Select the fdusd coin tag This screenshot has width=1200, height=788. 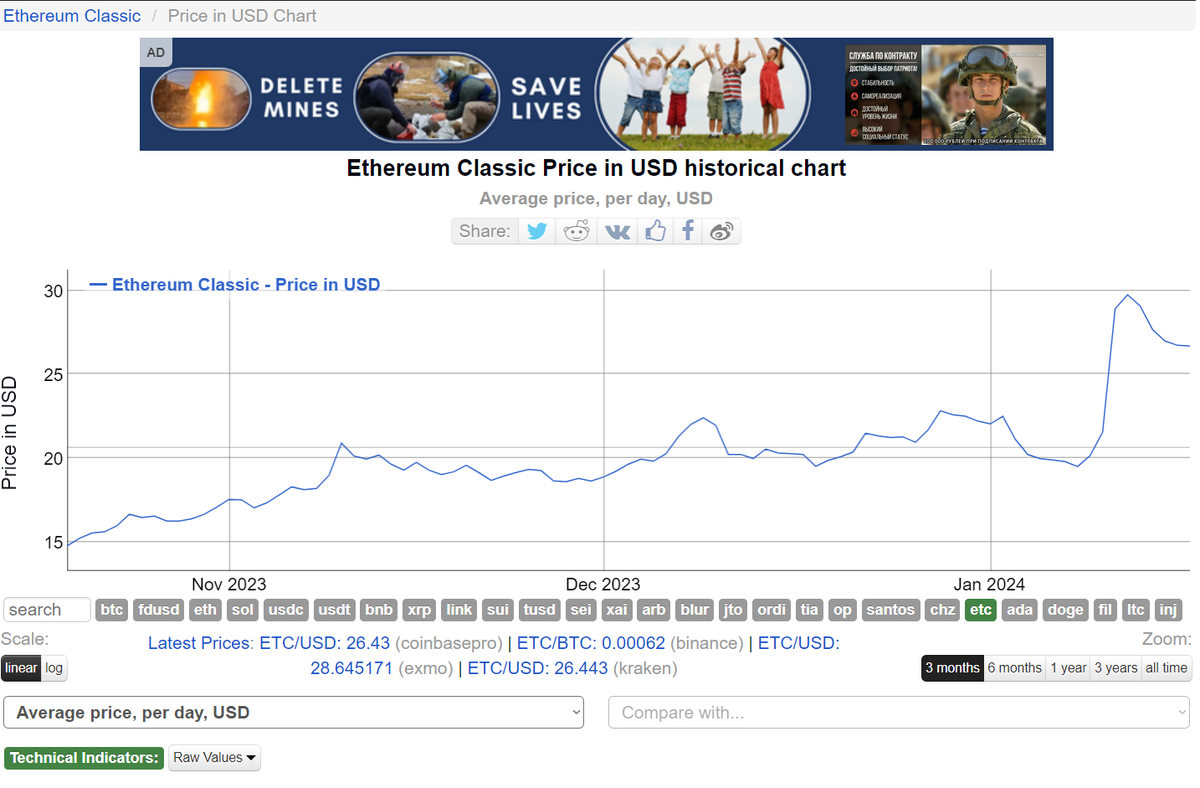tap(159, 610)
